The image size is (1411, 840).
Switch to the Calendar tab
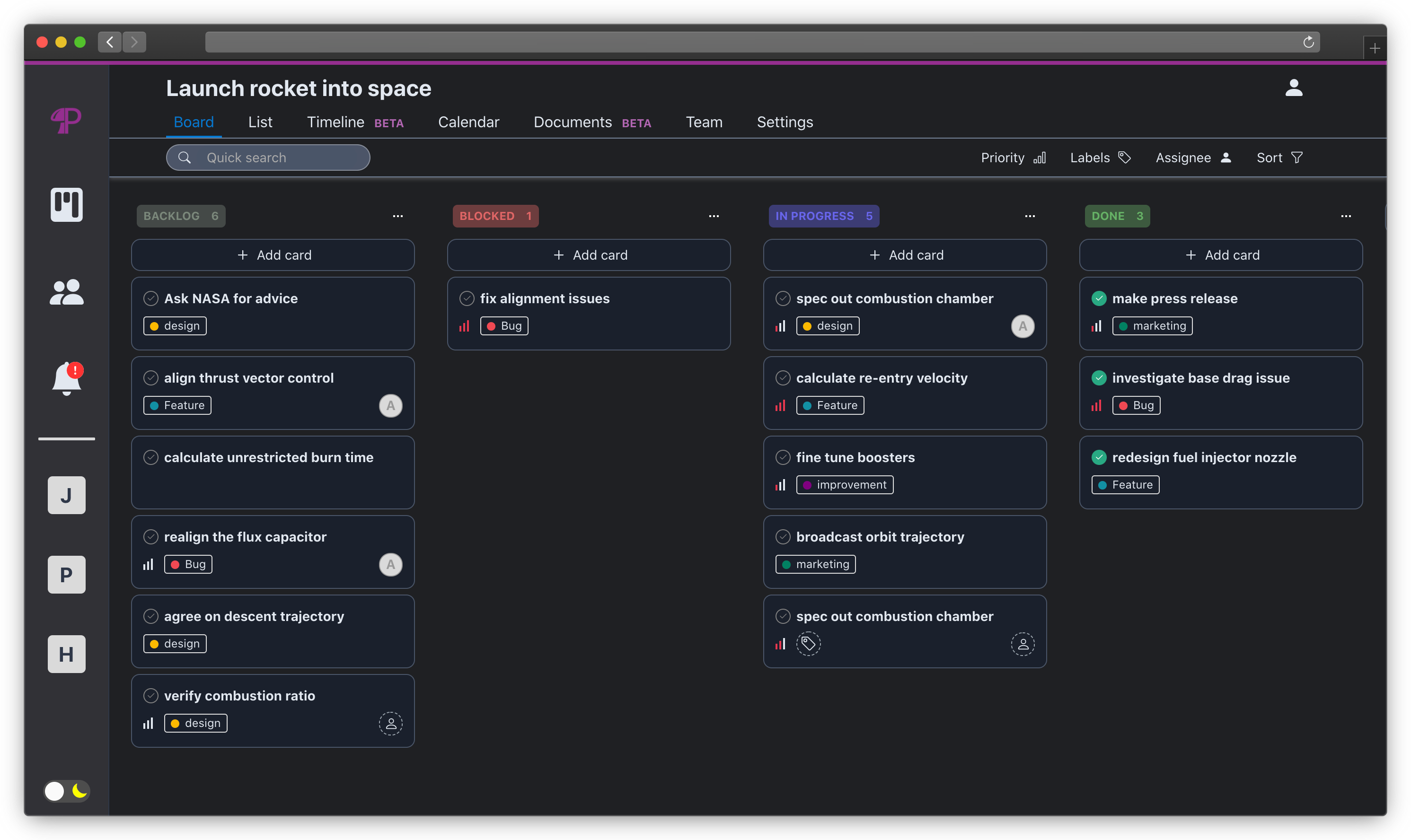pyautogui.click(x=468, y=122)
